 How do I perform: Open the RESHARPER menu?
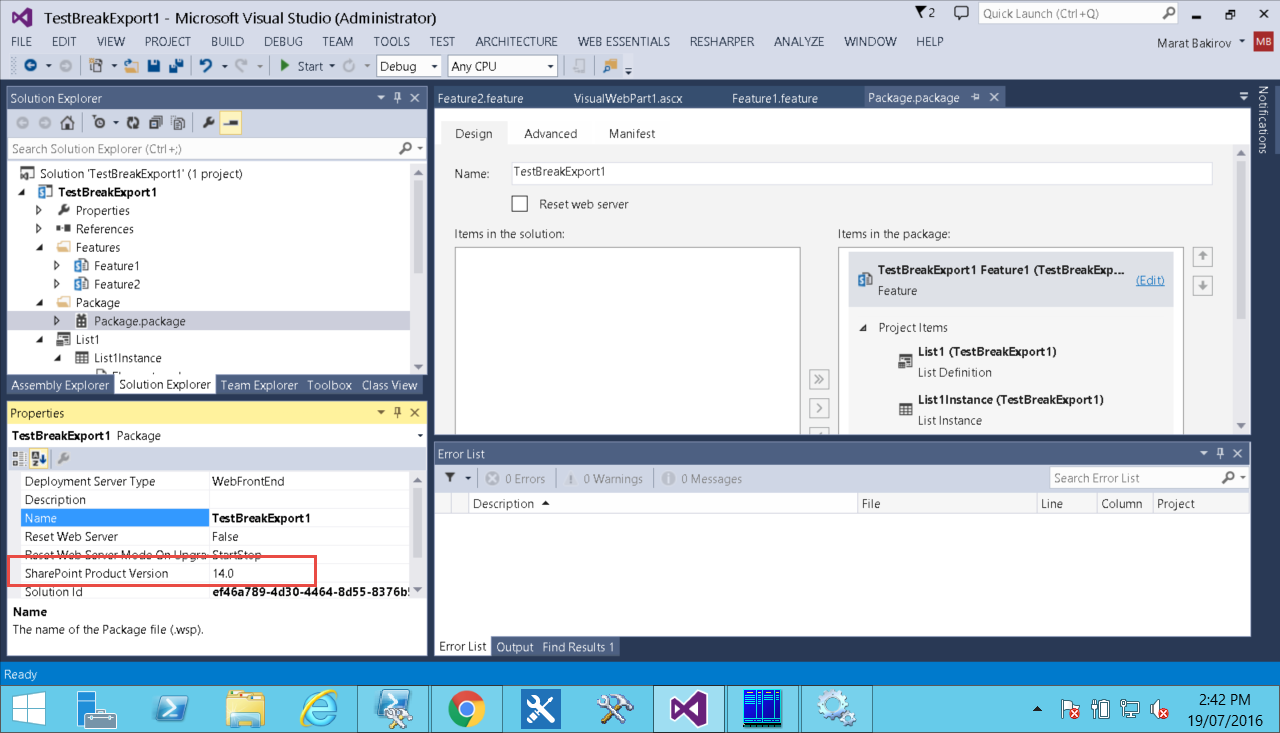(722, 42)
